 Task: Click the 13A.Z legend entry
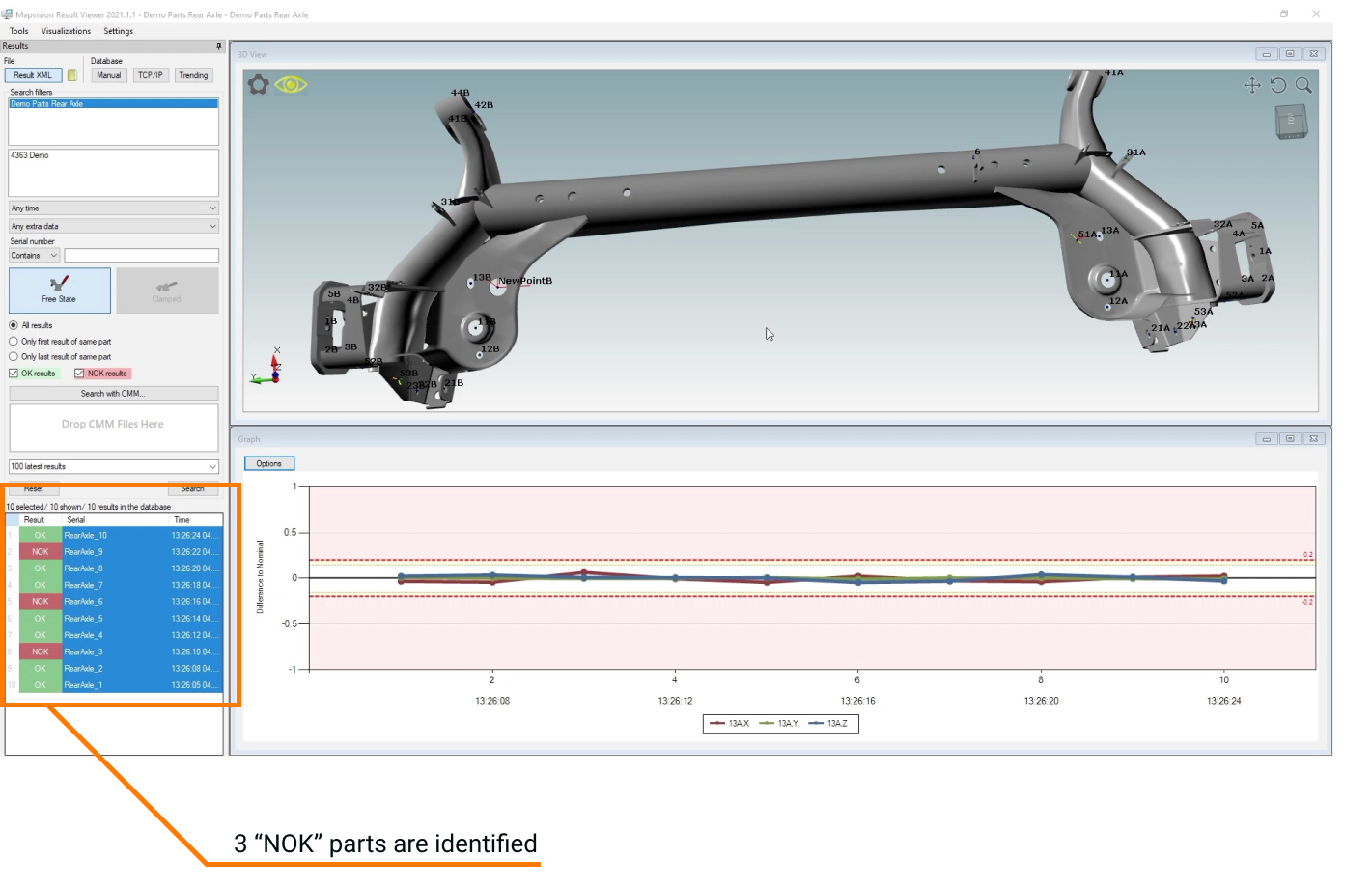tap(828, 723)
